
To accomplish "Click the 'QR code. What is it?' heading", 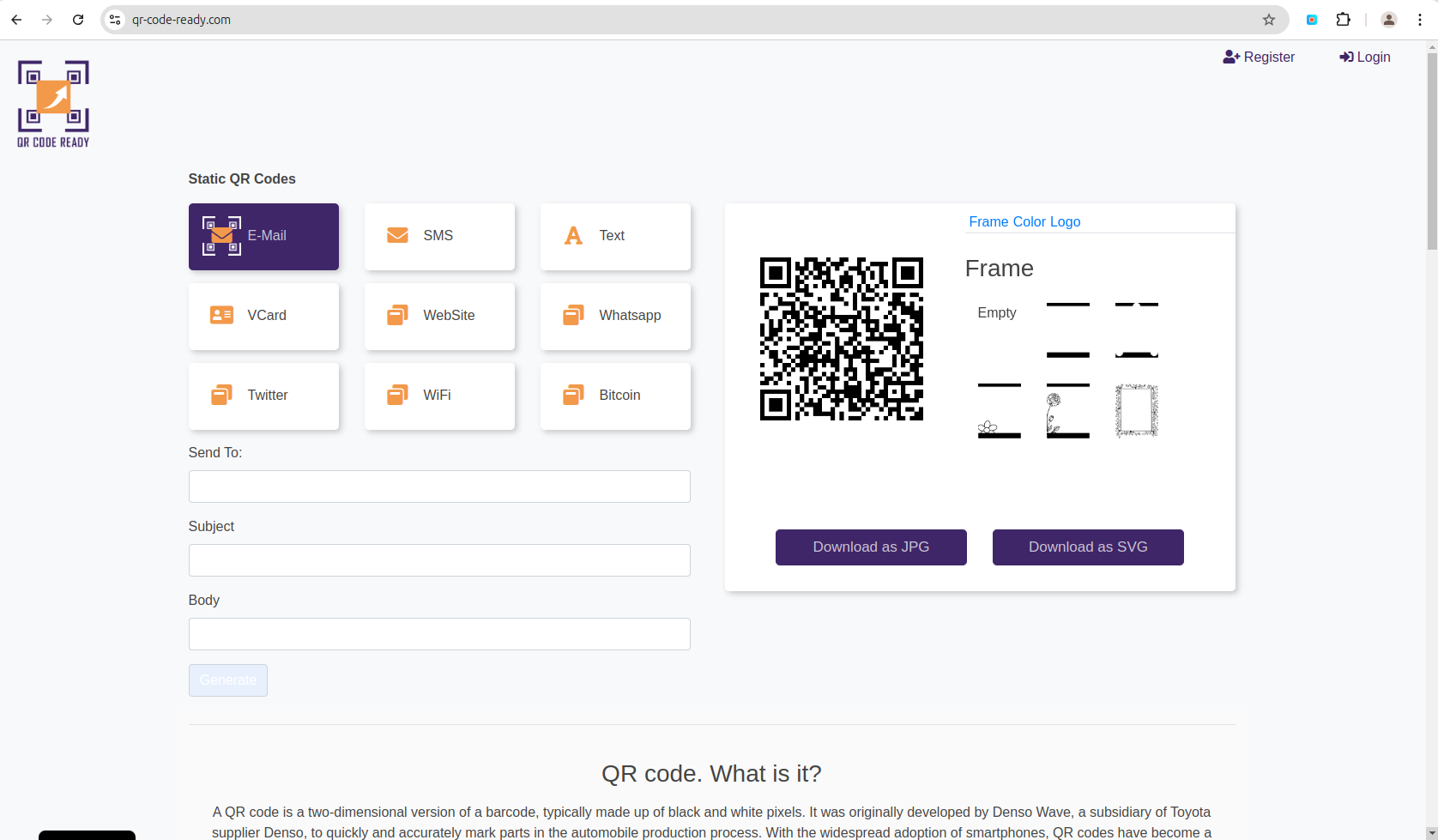I will coord(711,774).
